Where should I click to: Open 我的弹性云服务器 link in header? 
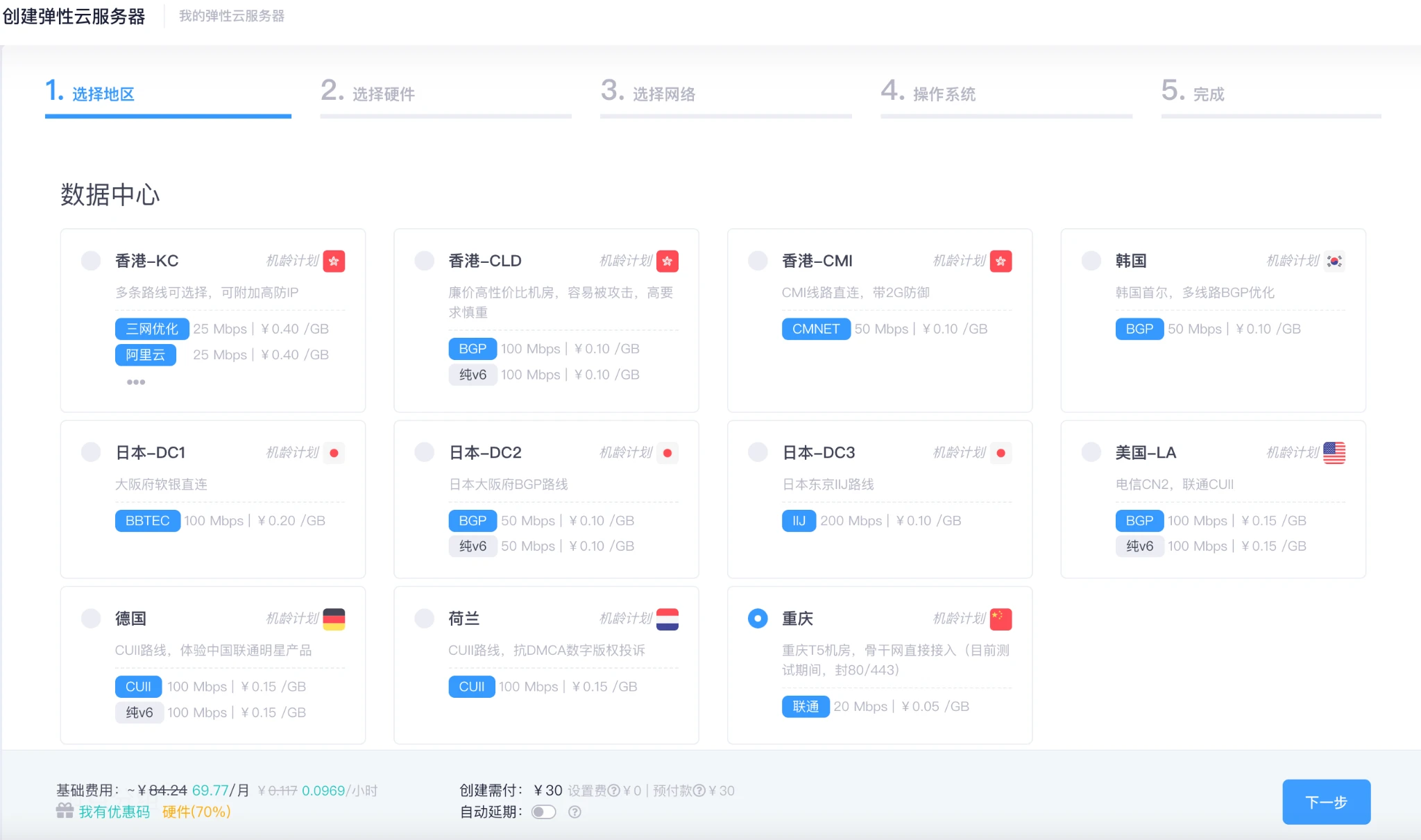pyautogui.click(x=232, y=16)
